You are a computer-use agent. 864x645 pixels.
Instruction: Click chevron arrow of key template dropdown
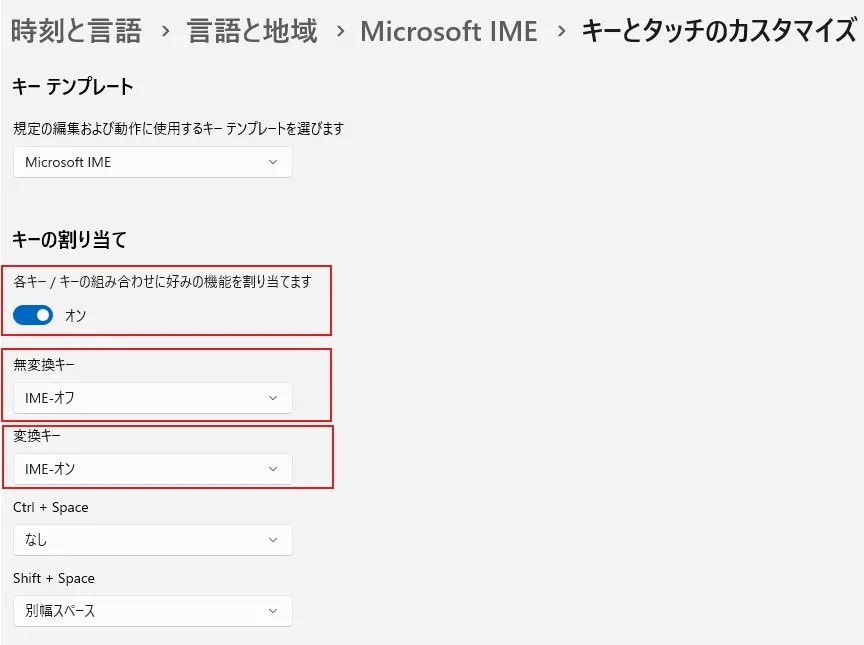point(273,162)
